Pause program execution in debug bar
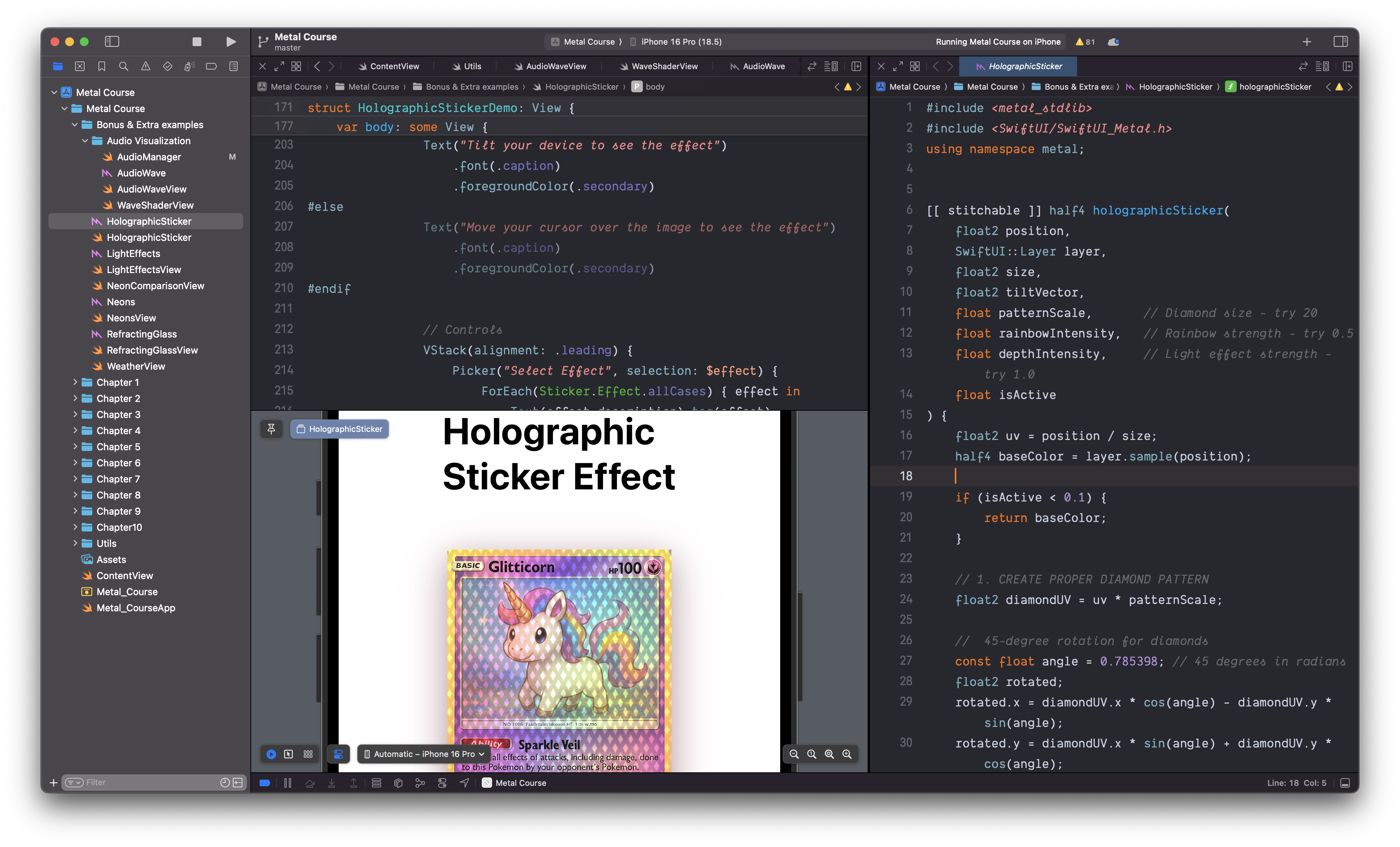Viewport: 1400px width, 847px height. 287,783
